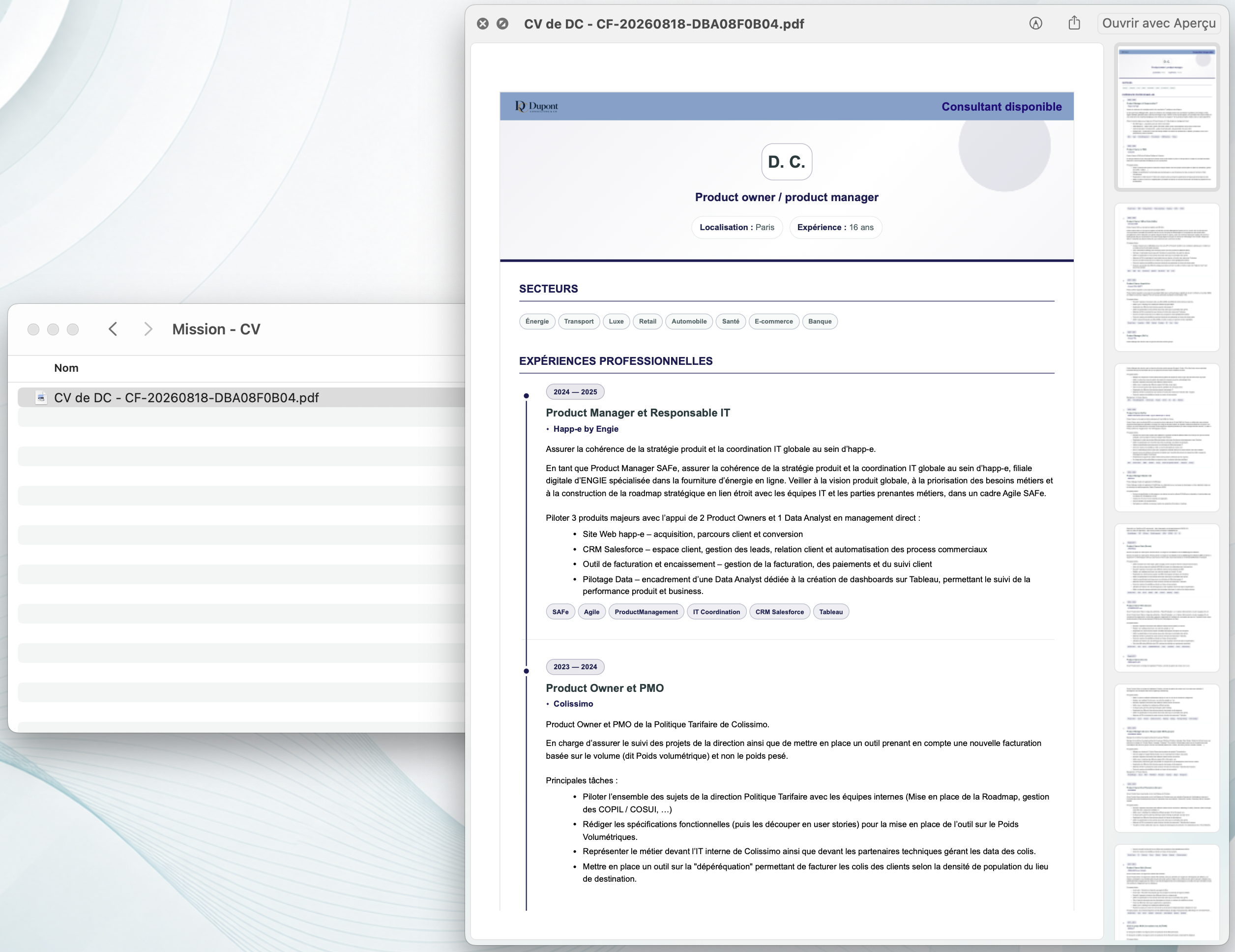
Task: Click the Nom column header in Finder
Action: point(66,368)
